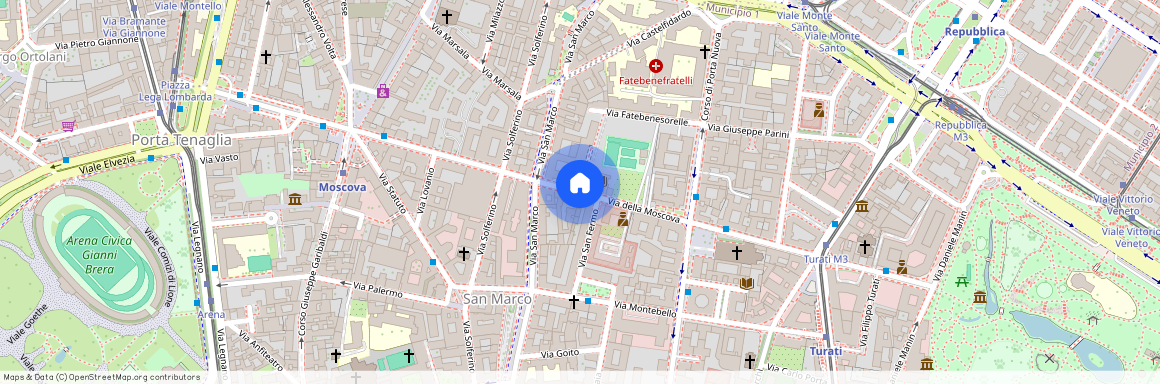This screenshot has height=384, width=1160.
Task: Click the church cross near San Marco label
Action: pos(573,301)
